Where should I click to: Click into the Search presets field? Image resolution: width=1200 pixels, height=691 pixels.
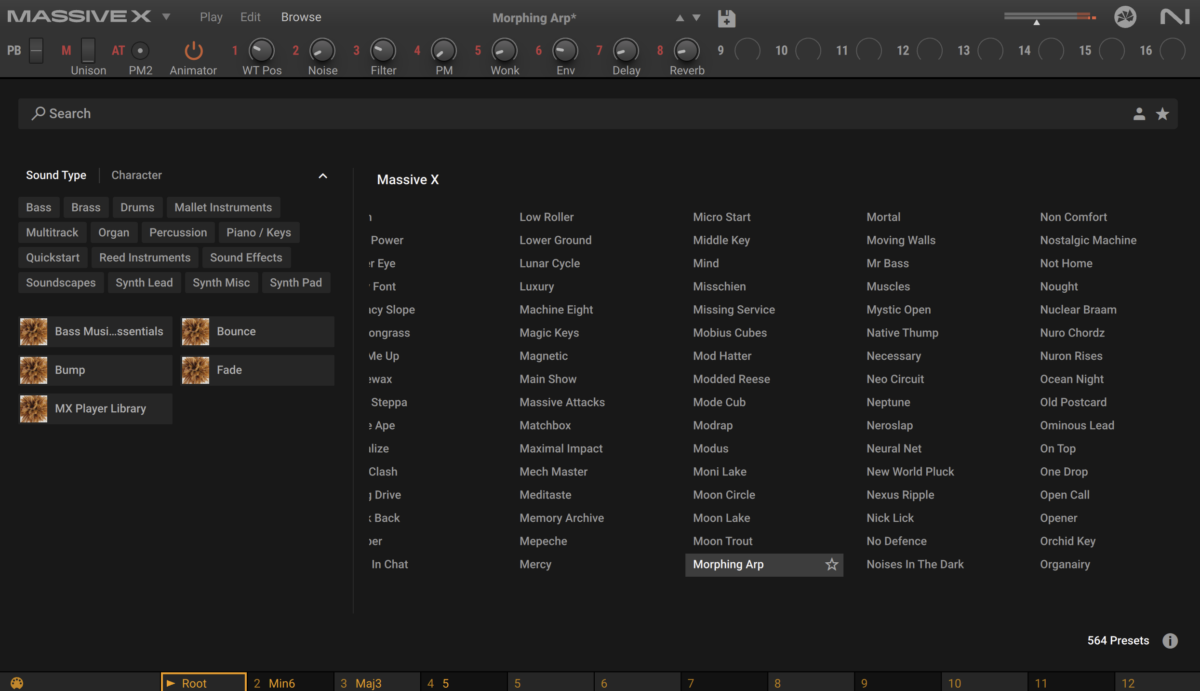click(x=500, y=114)
